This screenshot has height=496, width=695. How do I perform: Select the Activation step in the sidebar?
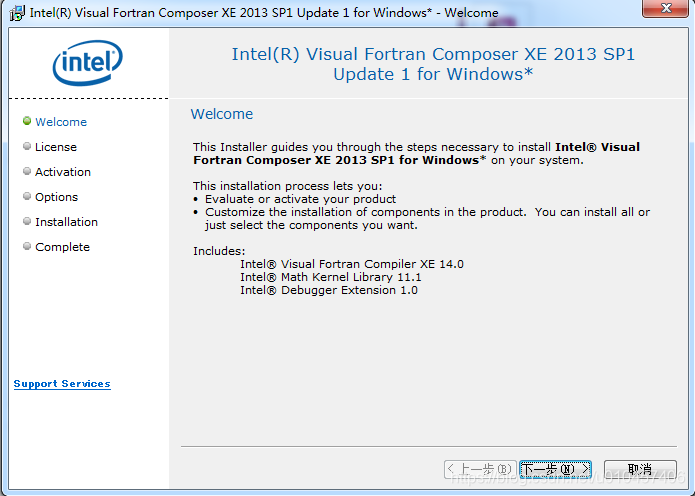point(63,172)
